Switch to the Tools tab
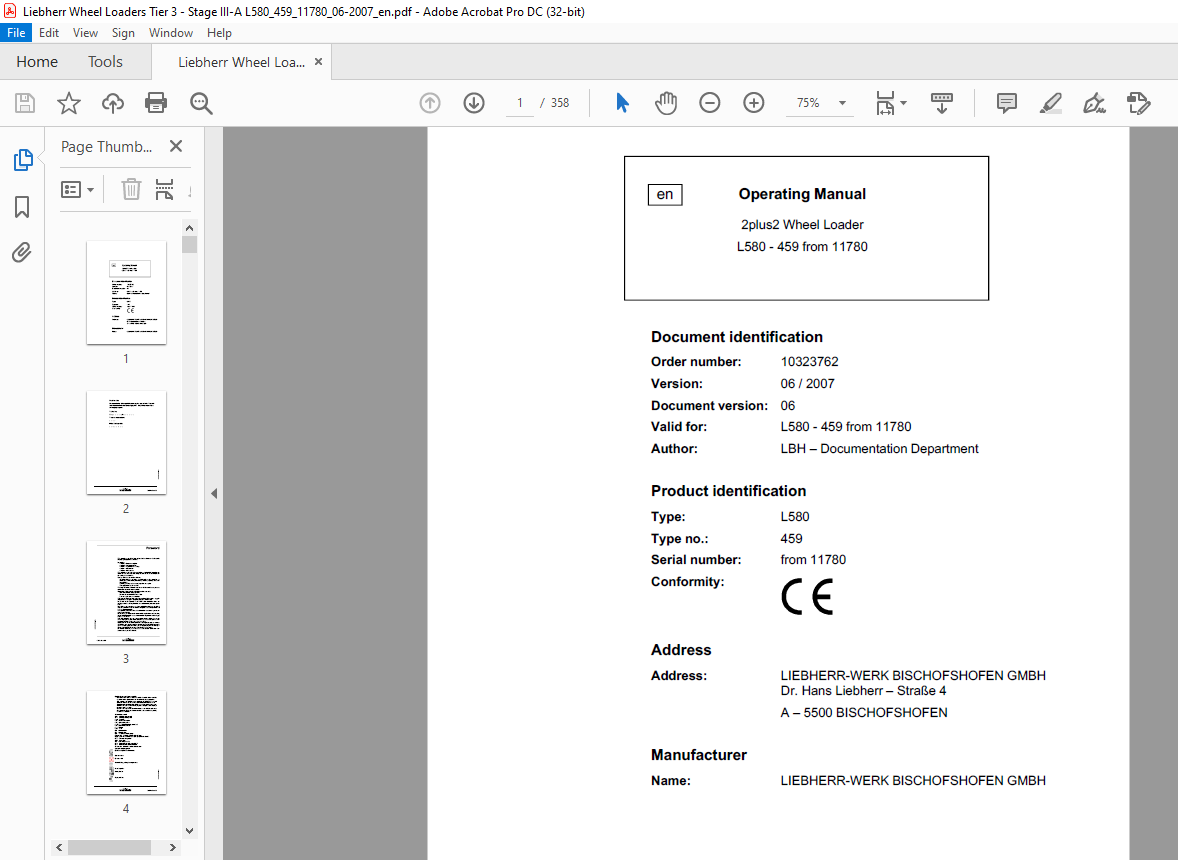The image size is (1178, 860). (x=105, y=62)
